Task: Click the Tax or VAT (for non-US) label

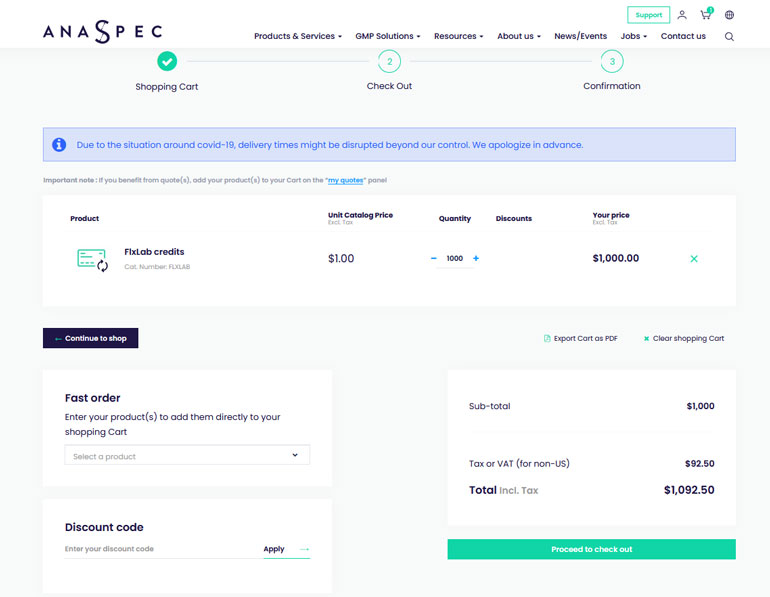Action: tap(519, 463)
